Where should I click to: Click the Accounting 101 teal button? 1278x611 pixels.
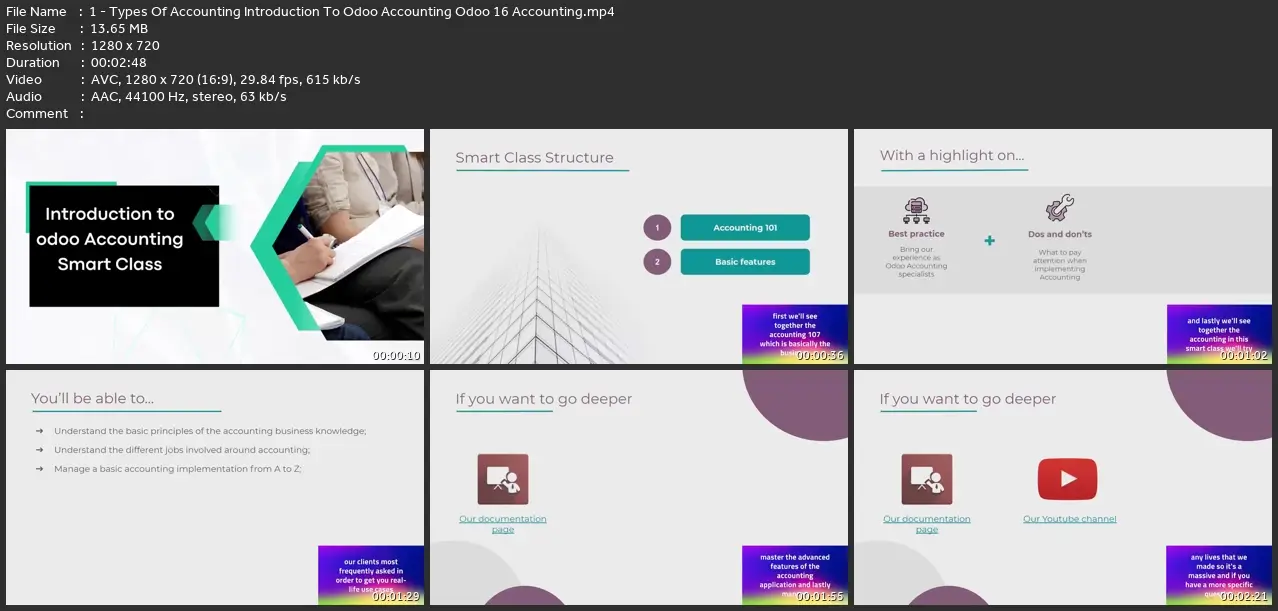click(x=745, y=228)
